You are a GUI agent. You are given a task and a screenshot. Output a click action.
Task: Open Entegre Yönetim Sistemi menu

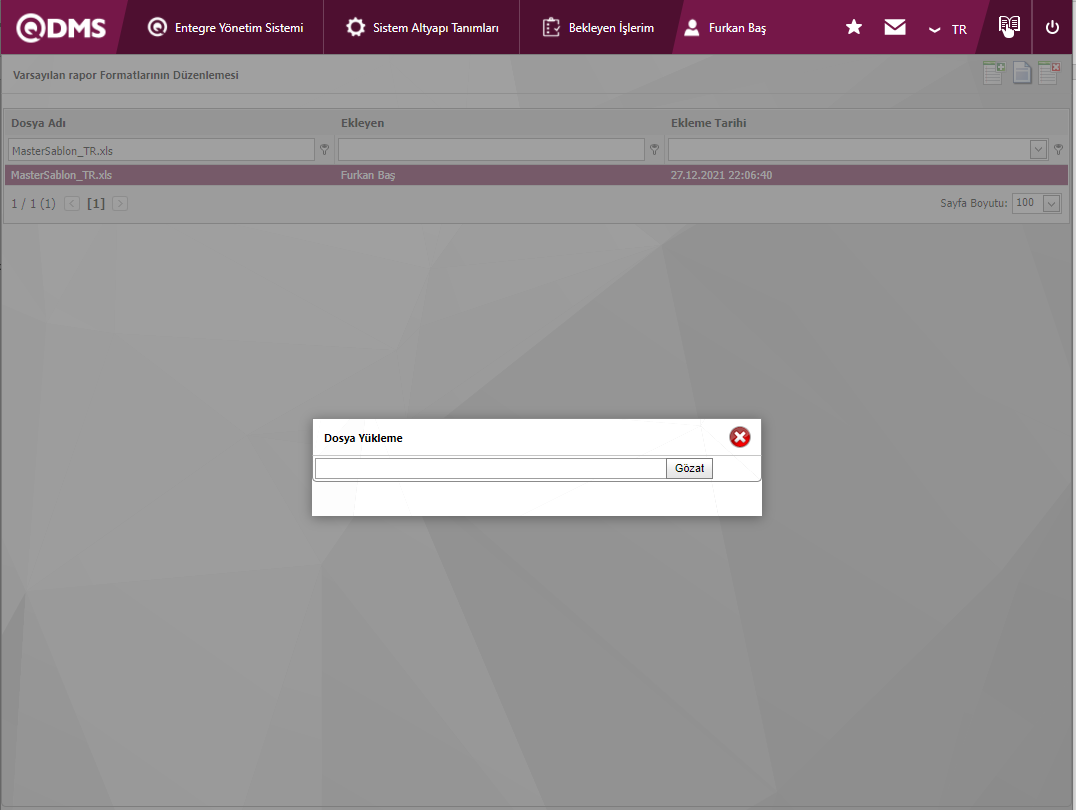225,27
